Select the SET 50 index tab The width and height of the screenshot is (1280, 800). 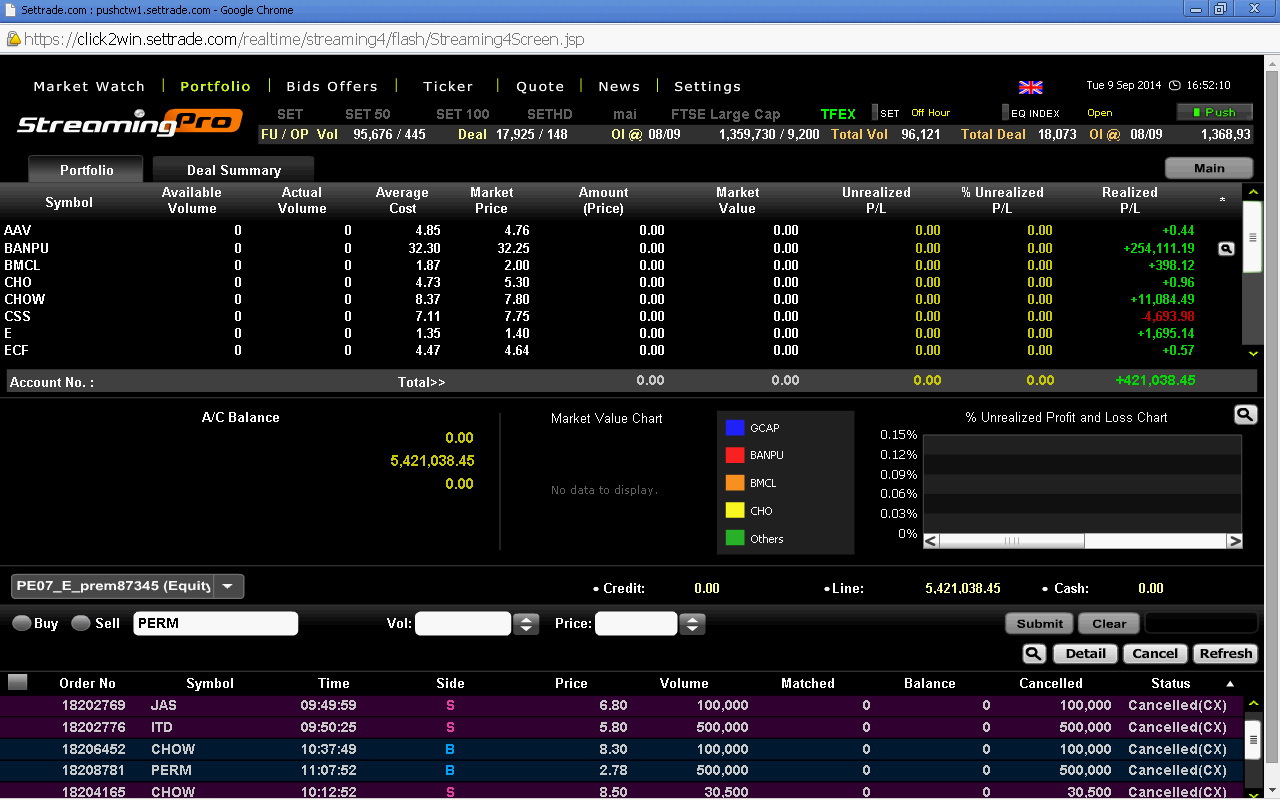click(368, 114)
